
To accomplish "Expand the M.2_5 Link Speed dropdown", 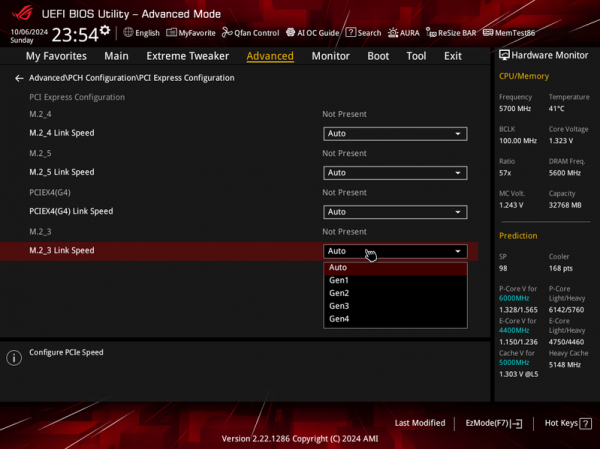I will point(395,173).
